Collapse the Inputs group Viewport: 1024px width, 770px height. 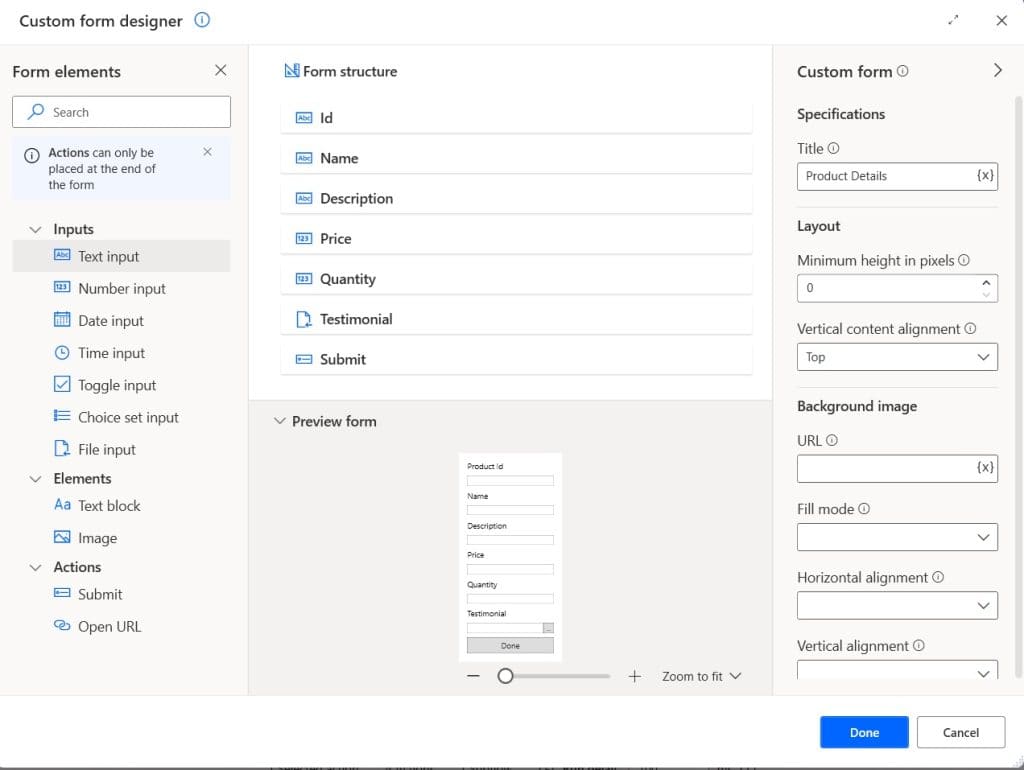point(35,229)
